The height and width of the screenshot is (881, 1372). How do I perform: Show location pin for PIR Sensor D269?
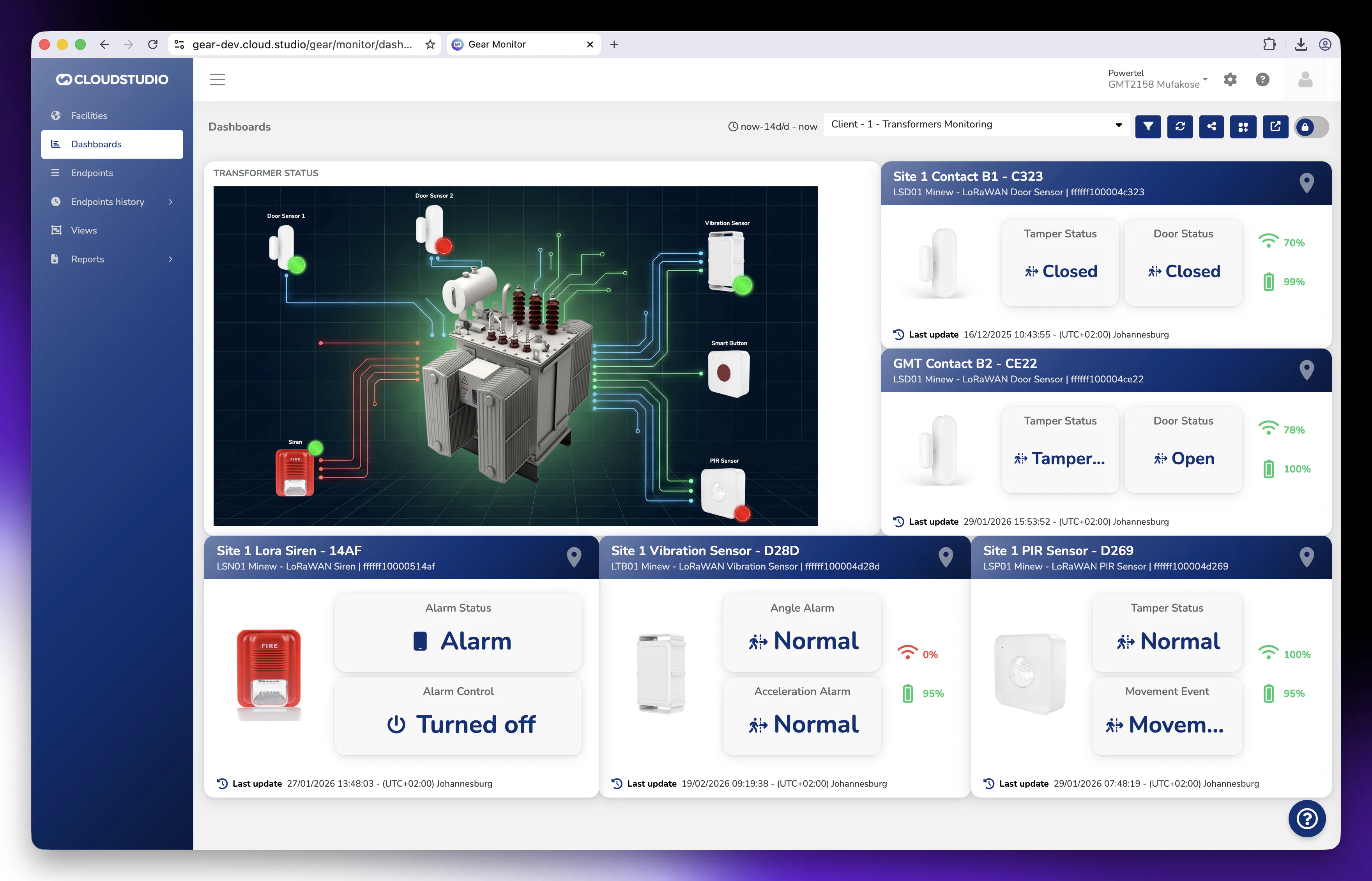coord(1307,557)
